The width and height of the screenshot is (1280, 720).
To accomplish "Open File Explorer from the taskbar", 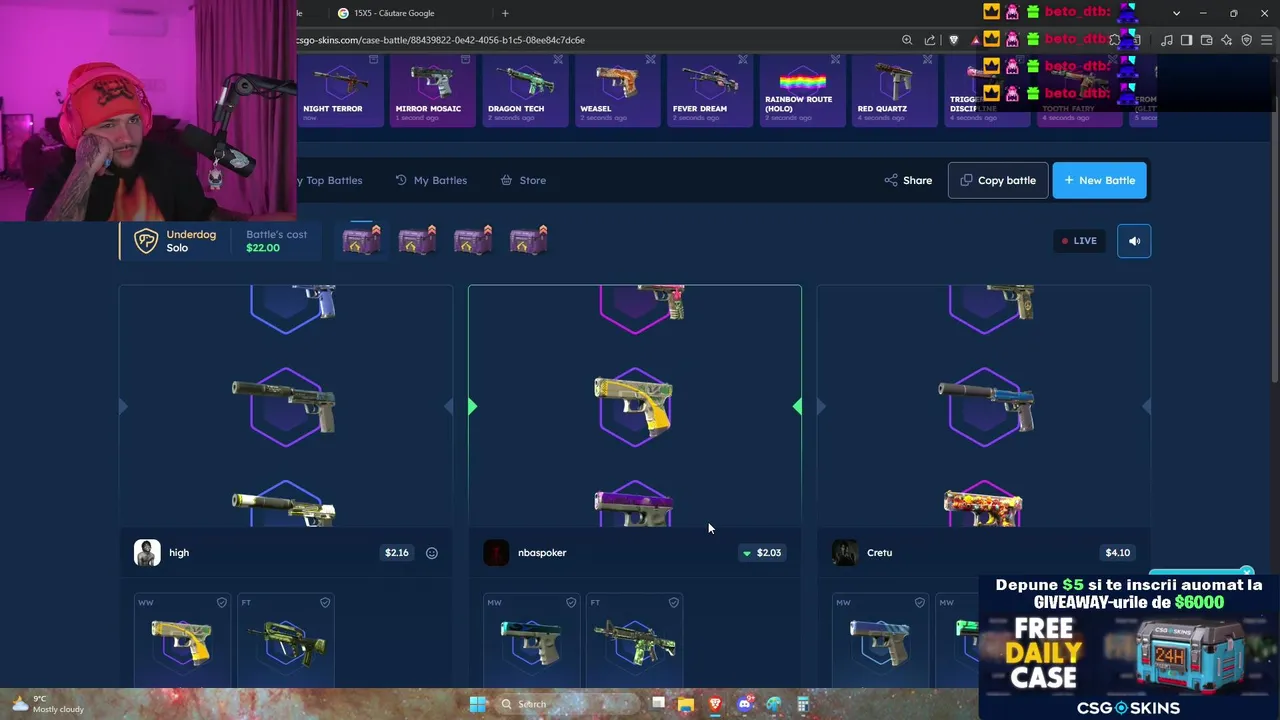I will point(685,704).
